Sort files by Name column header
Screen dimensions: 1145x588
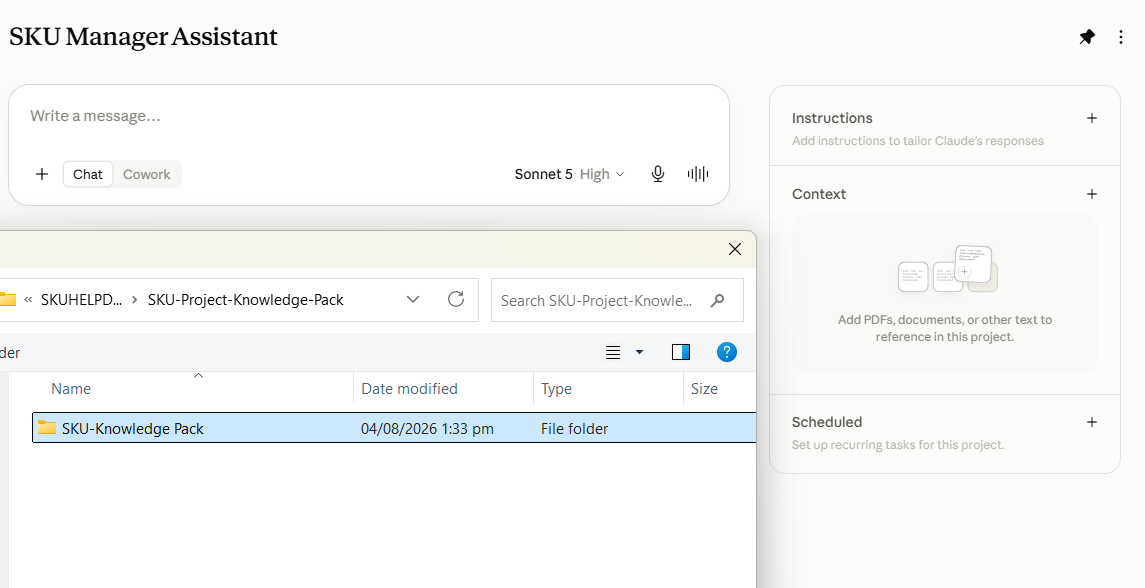click(x=71, y=389)
